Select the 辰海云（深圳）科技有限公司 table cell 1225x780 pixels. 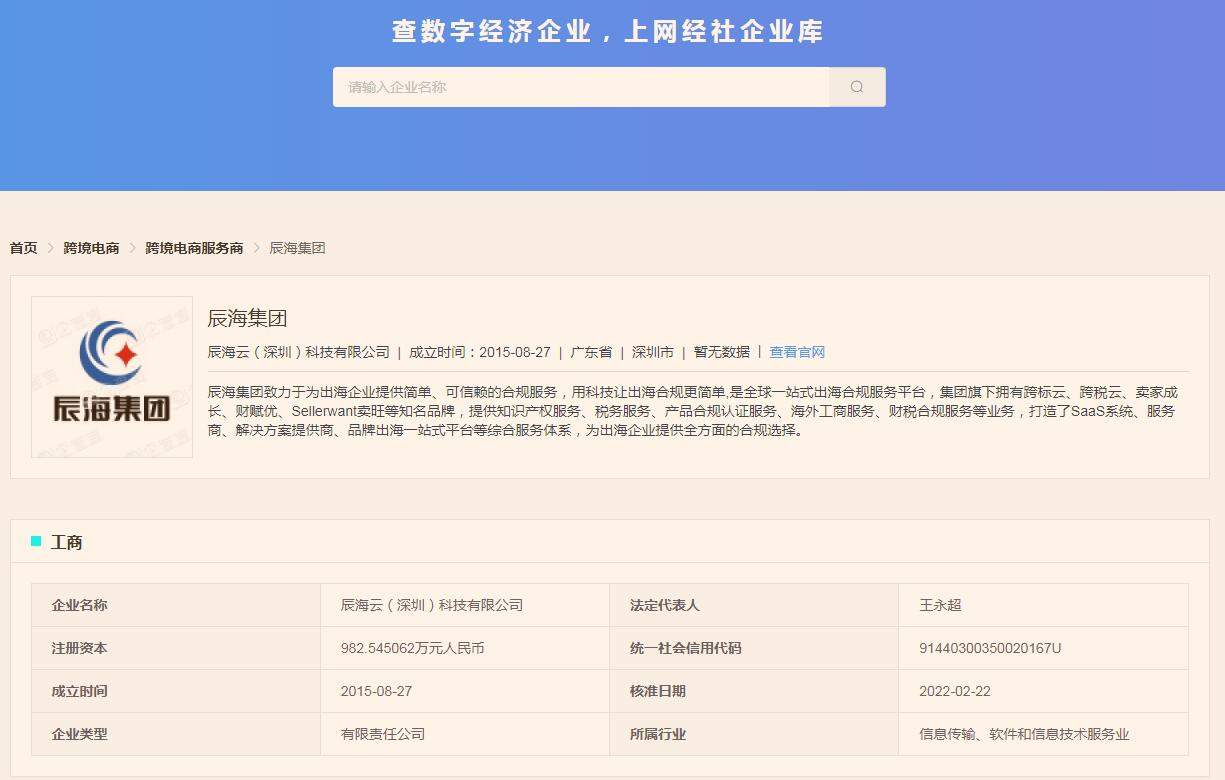(x=465, y=605)
